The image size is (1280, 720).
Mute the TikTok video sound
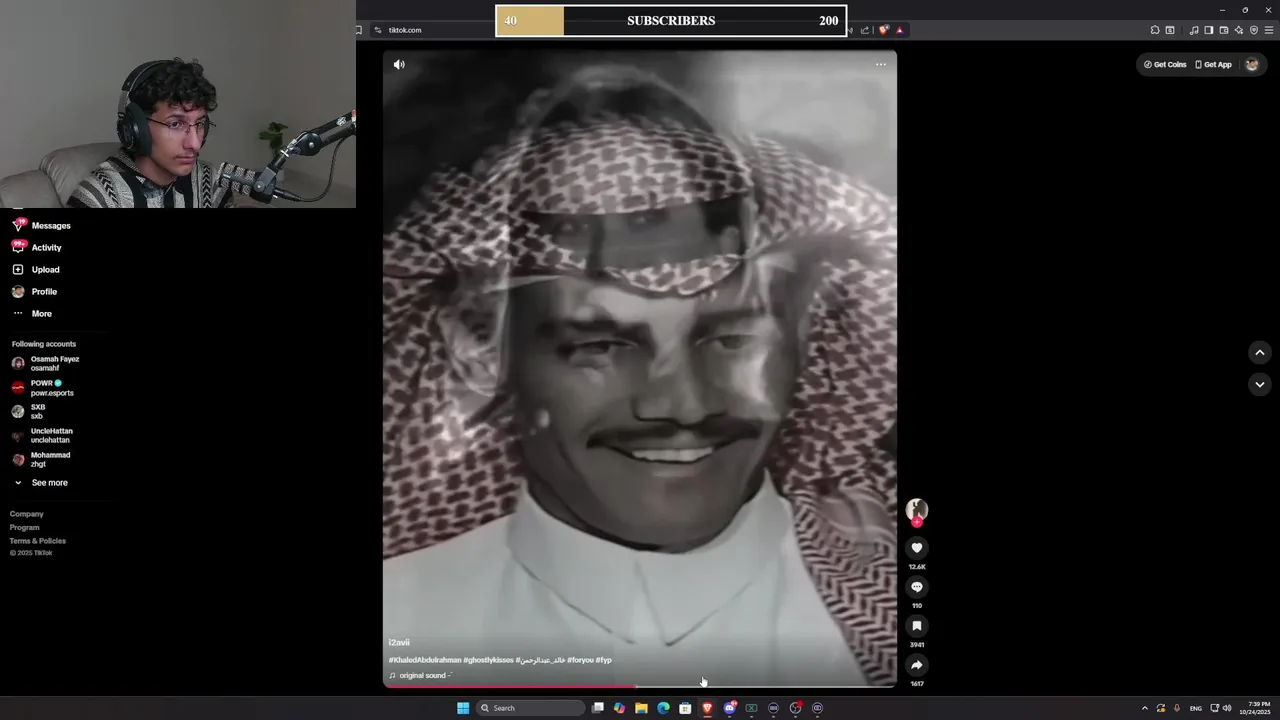pyautogui.click(x=399, y=64)
